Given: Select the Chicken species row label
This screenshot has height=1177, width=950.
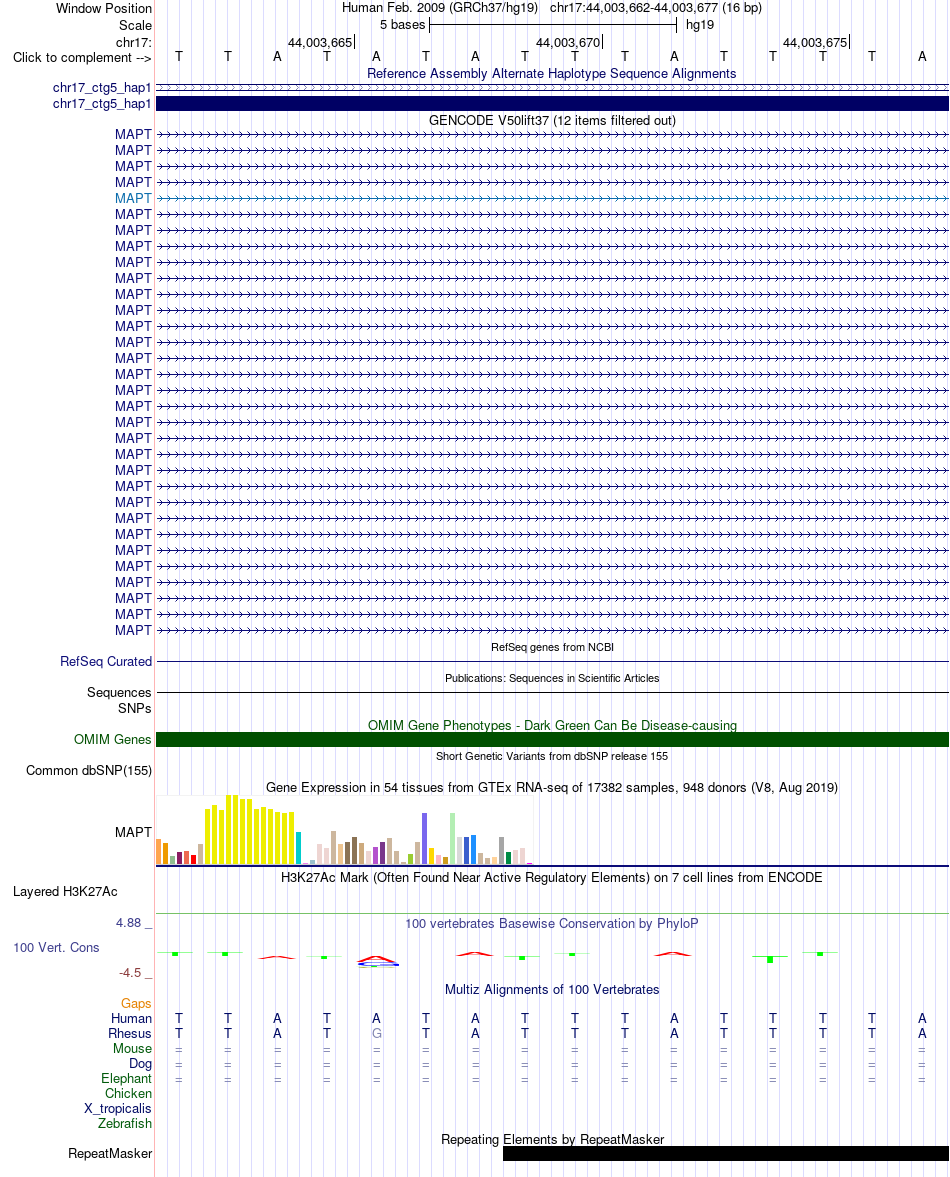Looking at the screenshot, I should [128, 1094].
